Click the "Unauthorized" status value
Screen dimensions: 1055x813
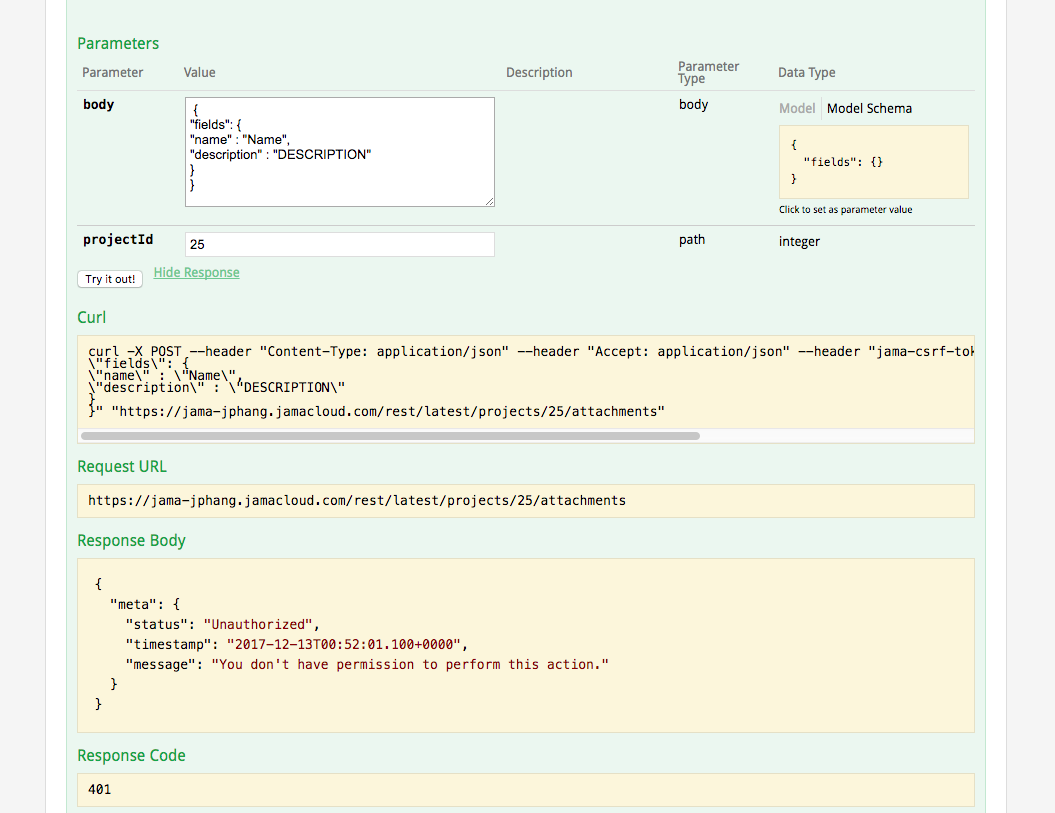[258, 625]
